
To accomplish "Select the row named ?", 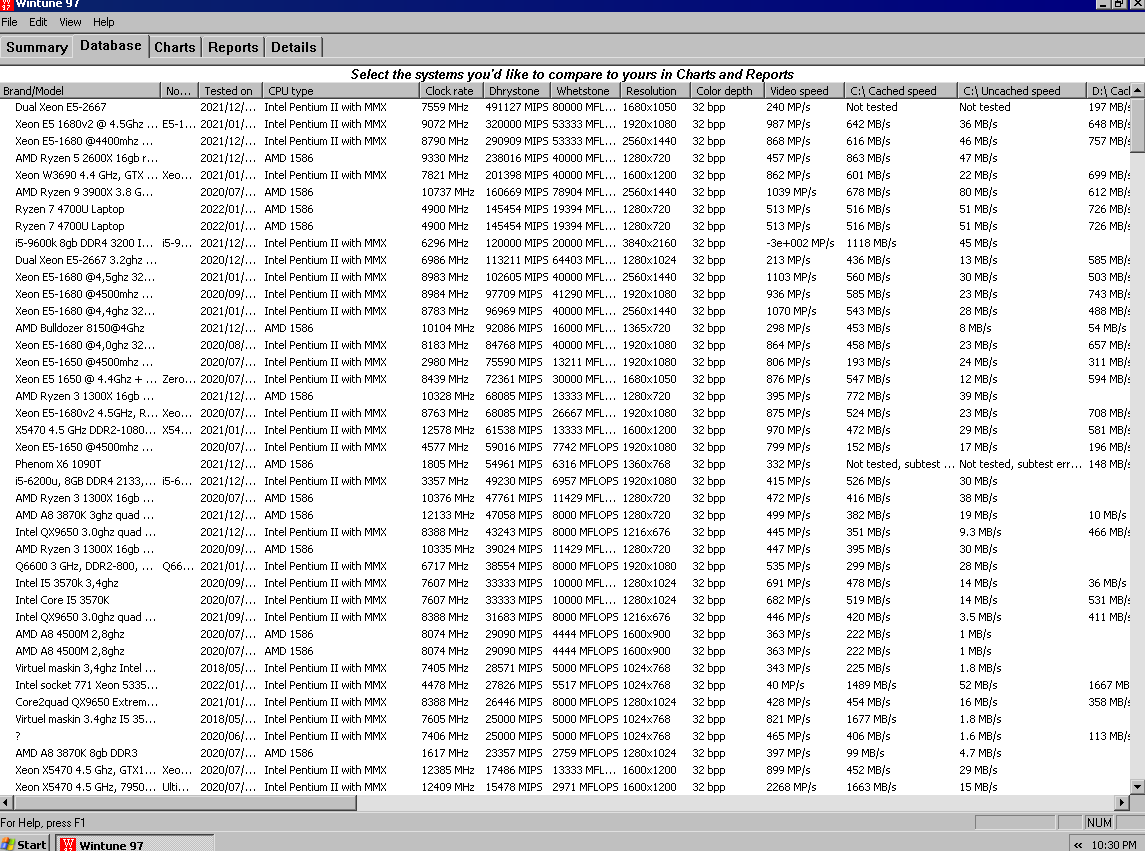I will [565, 736].
